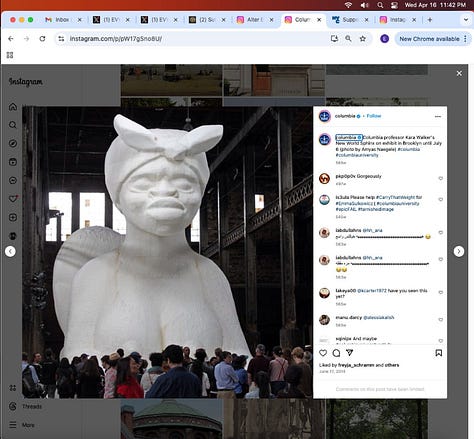Click the date and time in the menu bar
Screen dimensions: 474x439
435,5
